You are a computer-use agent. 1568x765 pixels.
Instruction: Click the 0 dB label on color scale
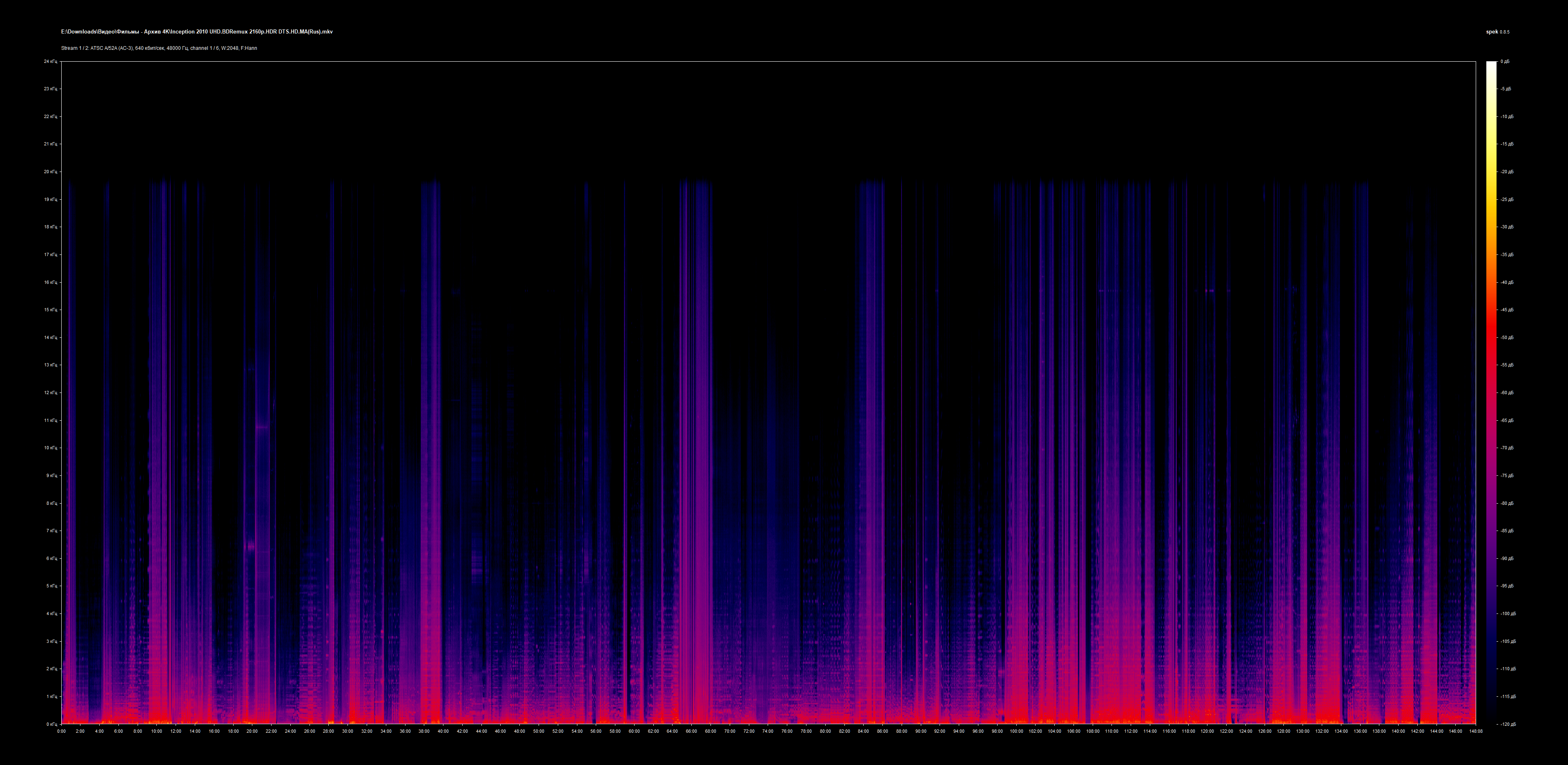point(1505,62)
